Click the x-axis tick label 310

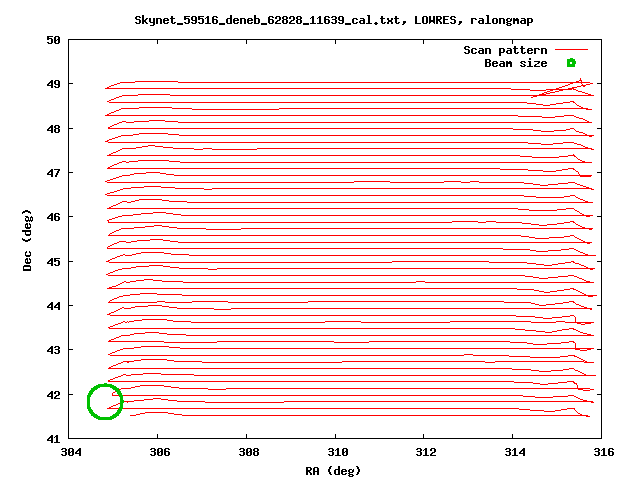[338, 452]
